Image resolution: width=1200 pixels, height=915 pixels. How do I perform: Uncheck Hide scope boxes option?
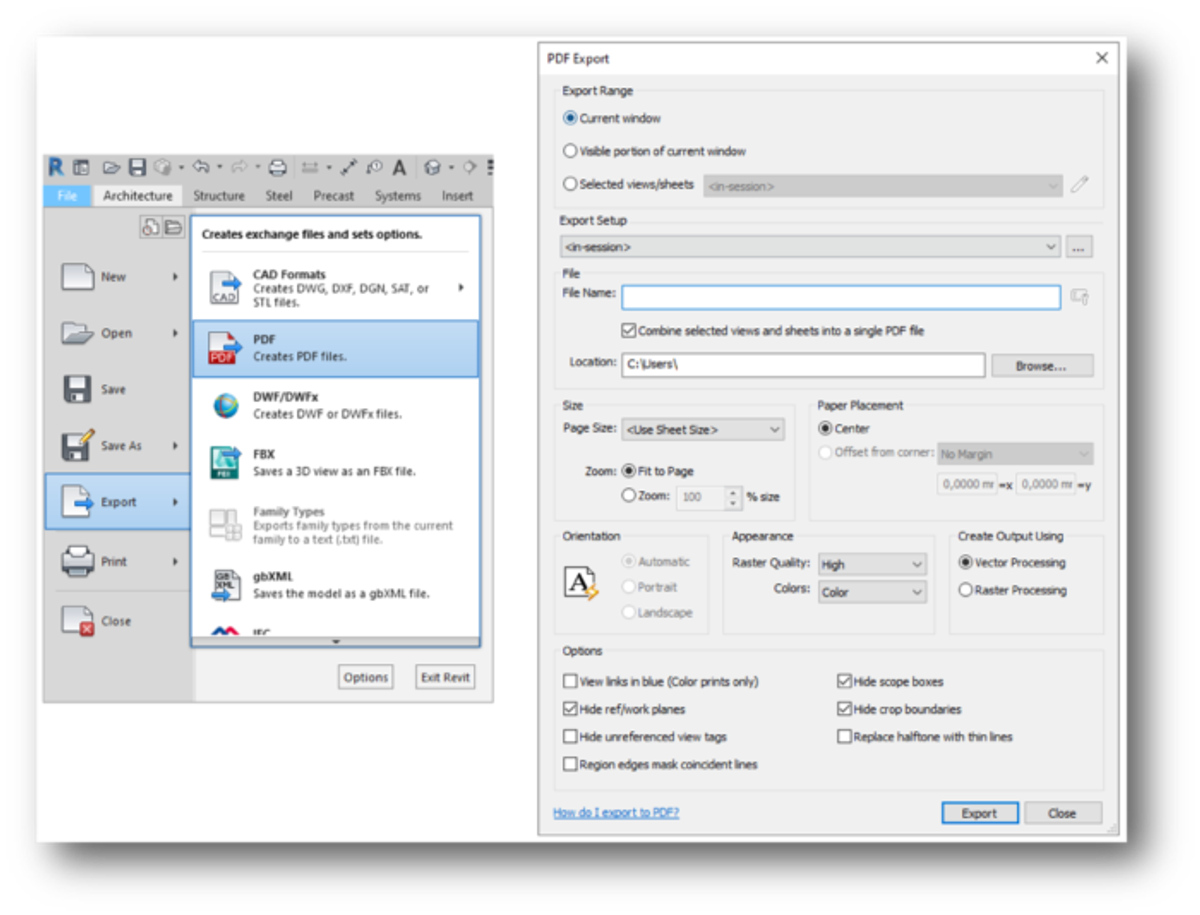coord(844,682)
